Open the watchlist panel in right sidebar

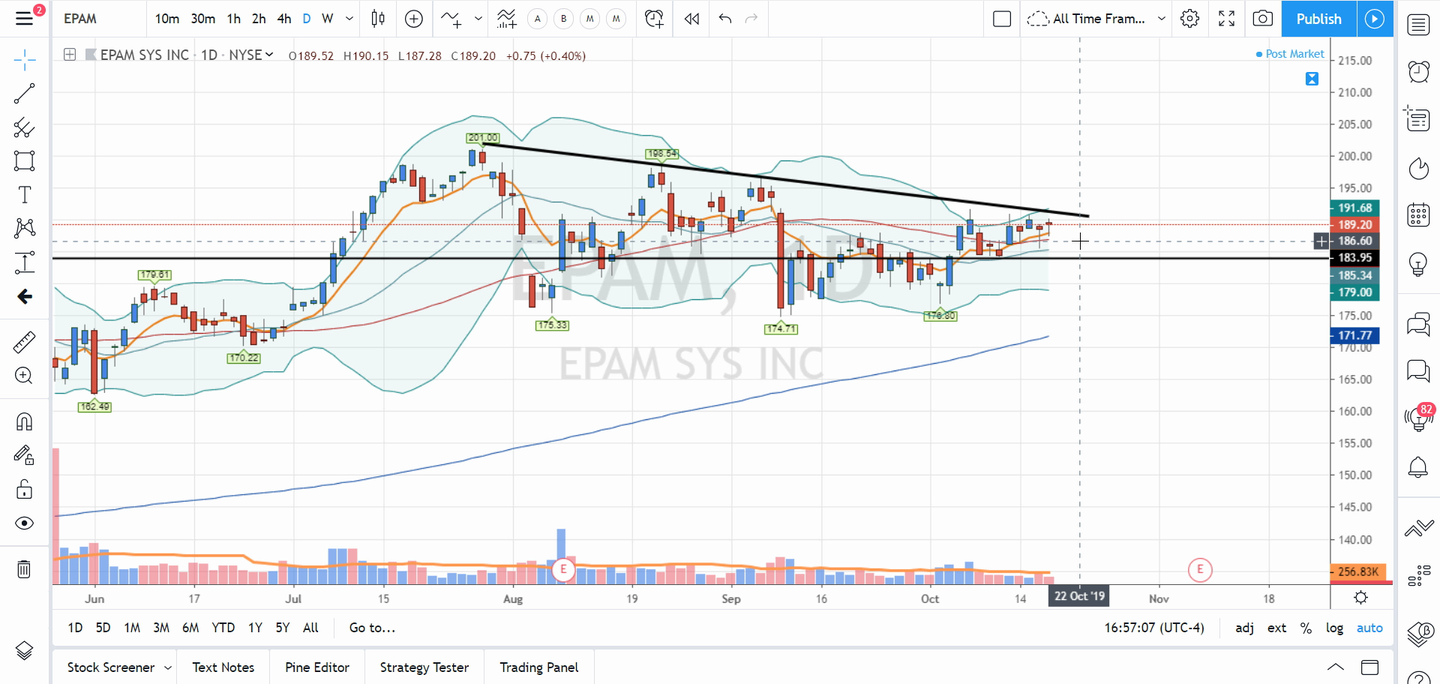coord(1418,26)
